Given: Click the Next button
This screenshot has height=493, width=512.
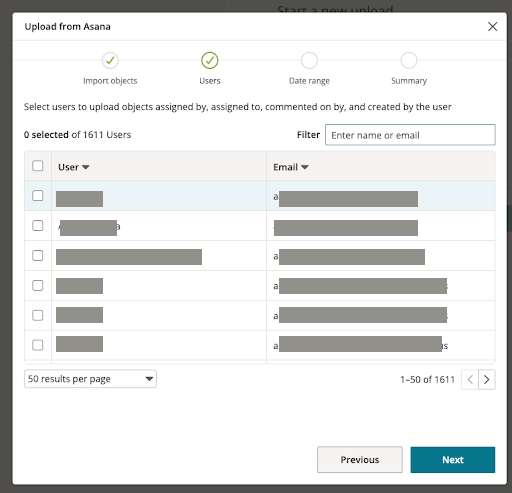Looking at the screenshot, I should tap(453, 460).
